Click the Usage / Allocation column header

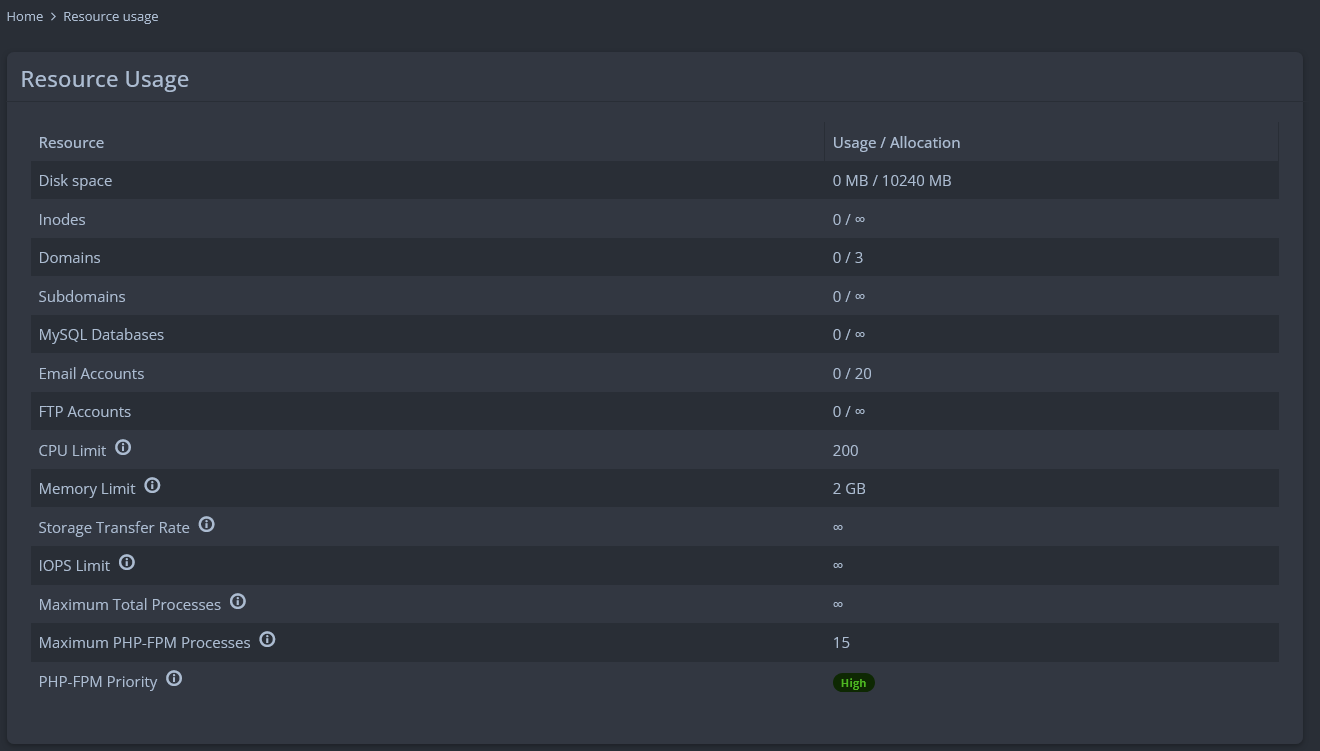[896, 142]
